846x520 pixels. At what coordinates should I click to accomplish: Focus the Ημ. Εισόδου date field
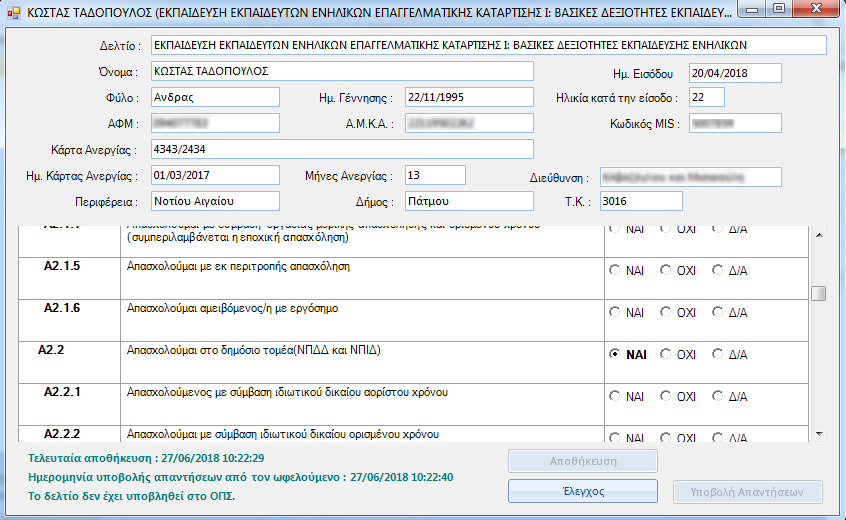point(735,72)
